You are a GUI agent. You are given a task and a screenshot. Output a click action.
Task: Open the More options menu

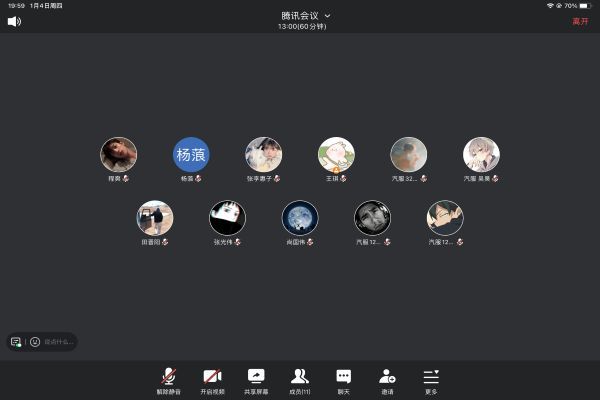pyautogui.click(x=431, y=378)
